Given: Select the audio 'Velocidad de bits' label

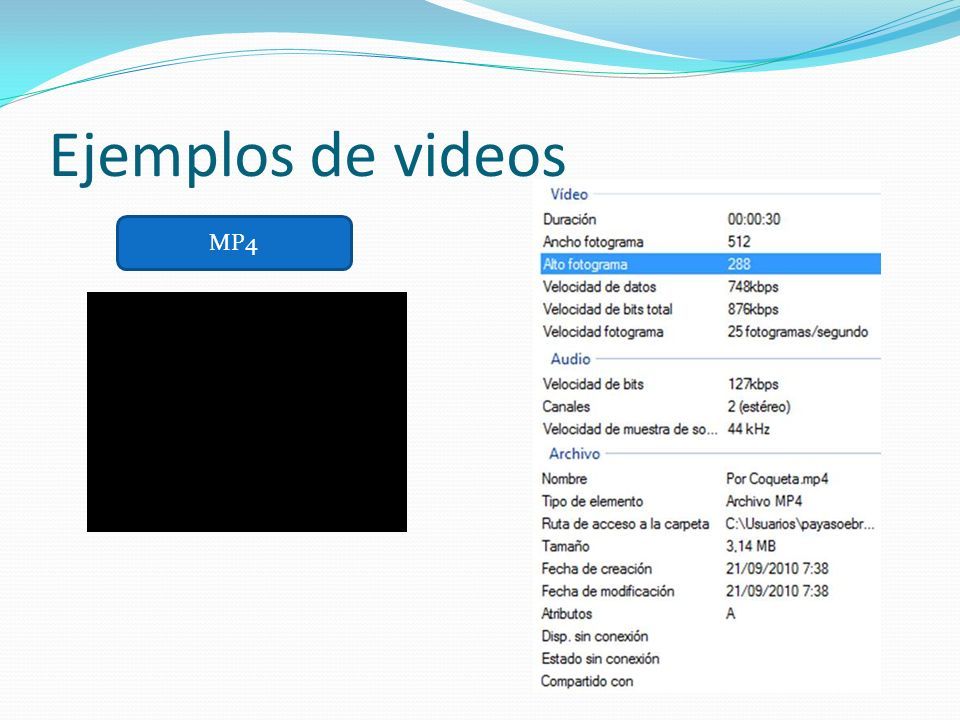Looking at the screenshot, I should [x=593, y=384].
